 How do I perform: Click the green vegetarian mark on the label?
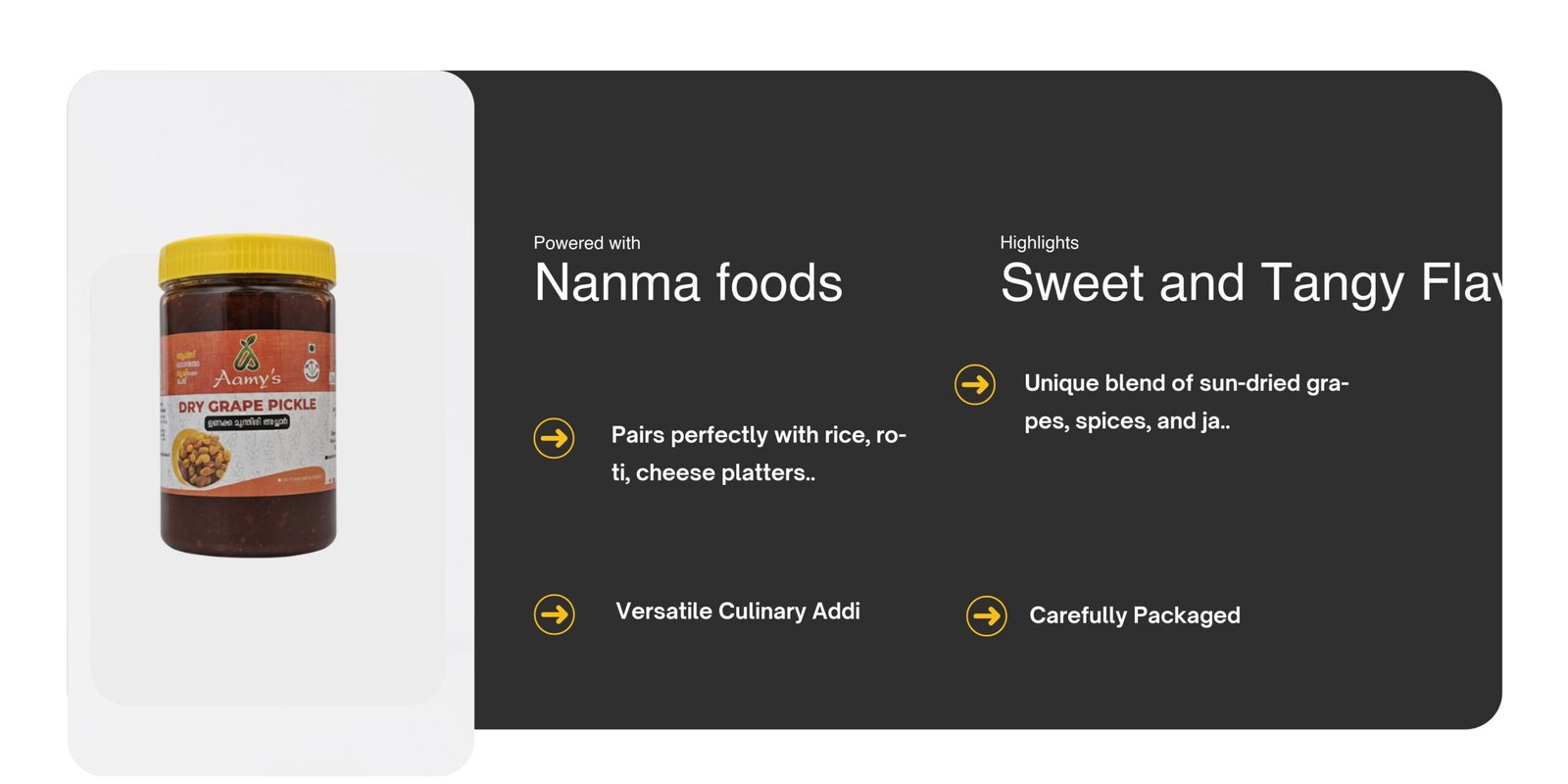coord(312,348)
